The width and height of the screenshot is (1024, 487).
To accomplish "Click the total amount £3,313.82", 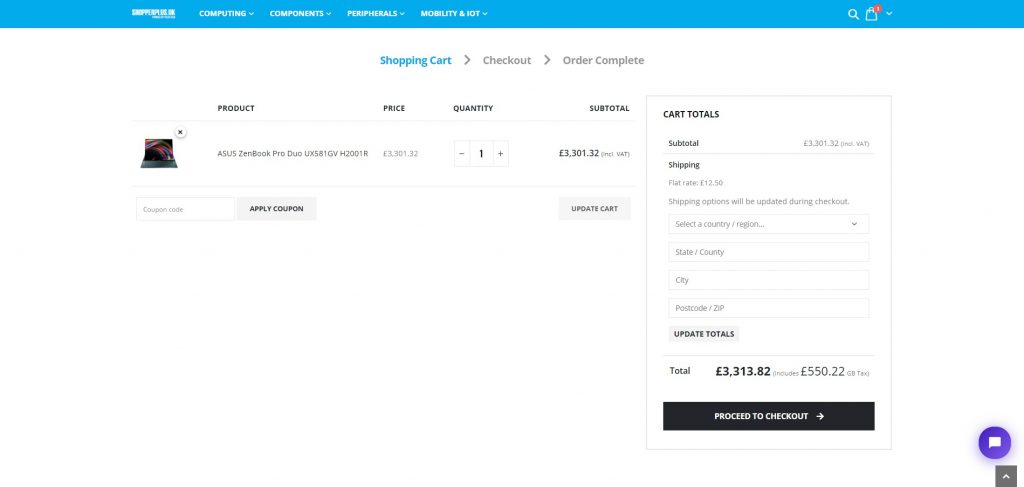I will tap(743, 371).
